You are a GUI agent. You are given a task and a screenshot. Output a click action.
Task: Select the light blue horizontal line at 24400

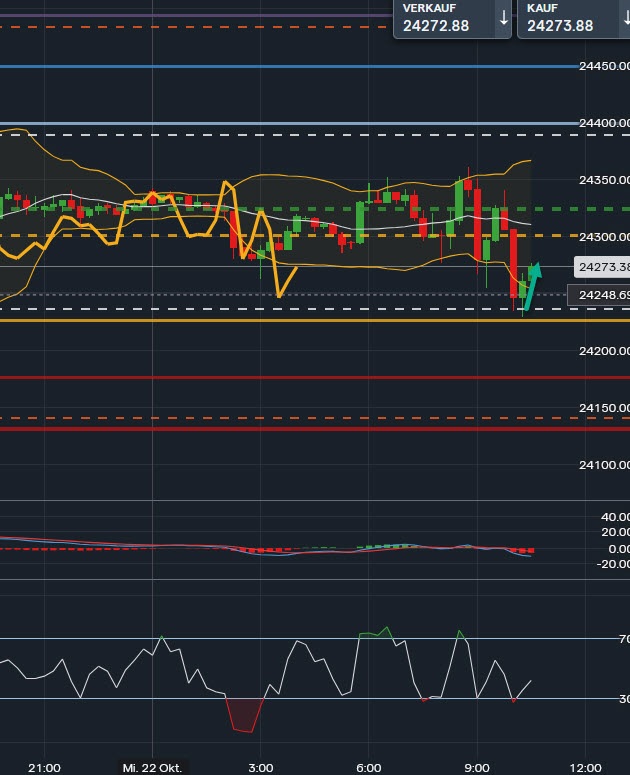(x=300, y=124)
